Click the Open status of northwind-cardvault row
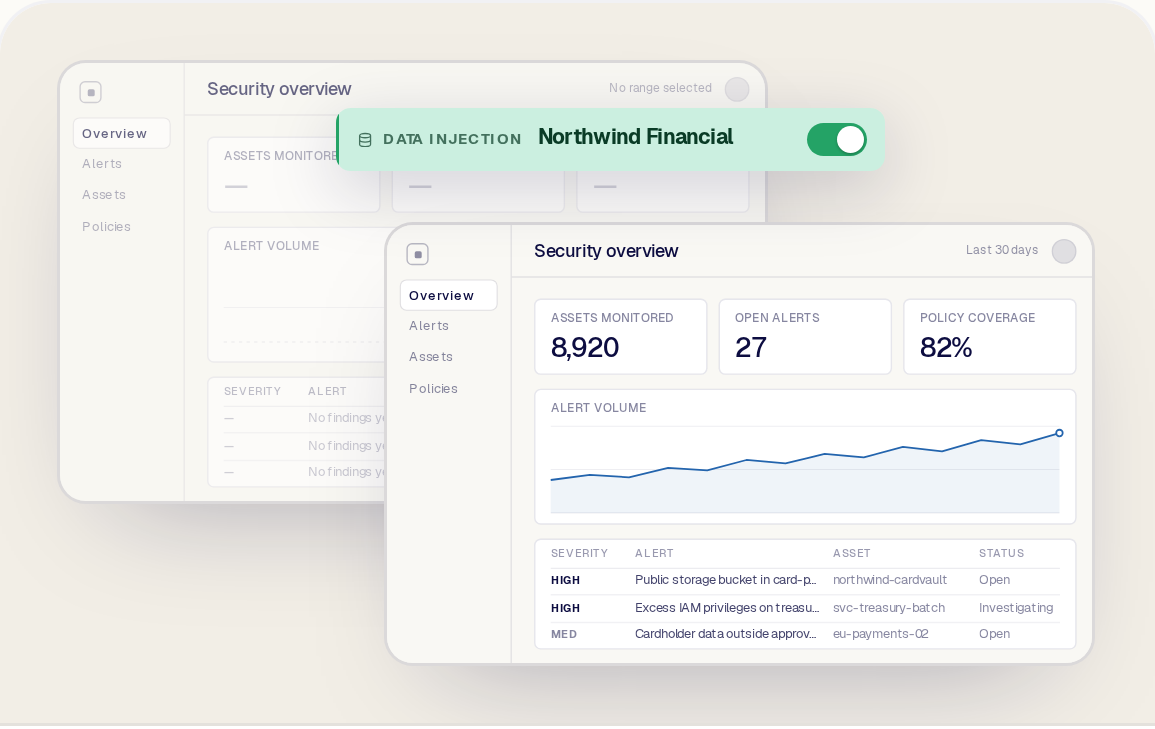Screen dimensions: 1155x729 point(994,580)
